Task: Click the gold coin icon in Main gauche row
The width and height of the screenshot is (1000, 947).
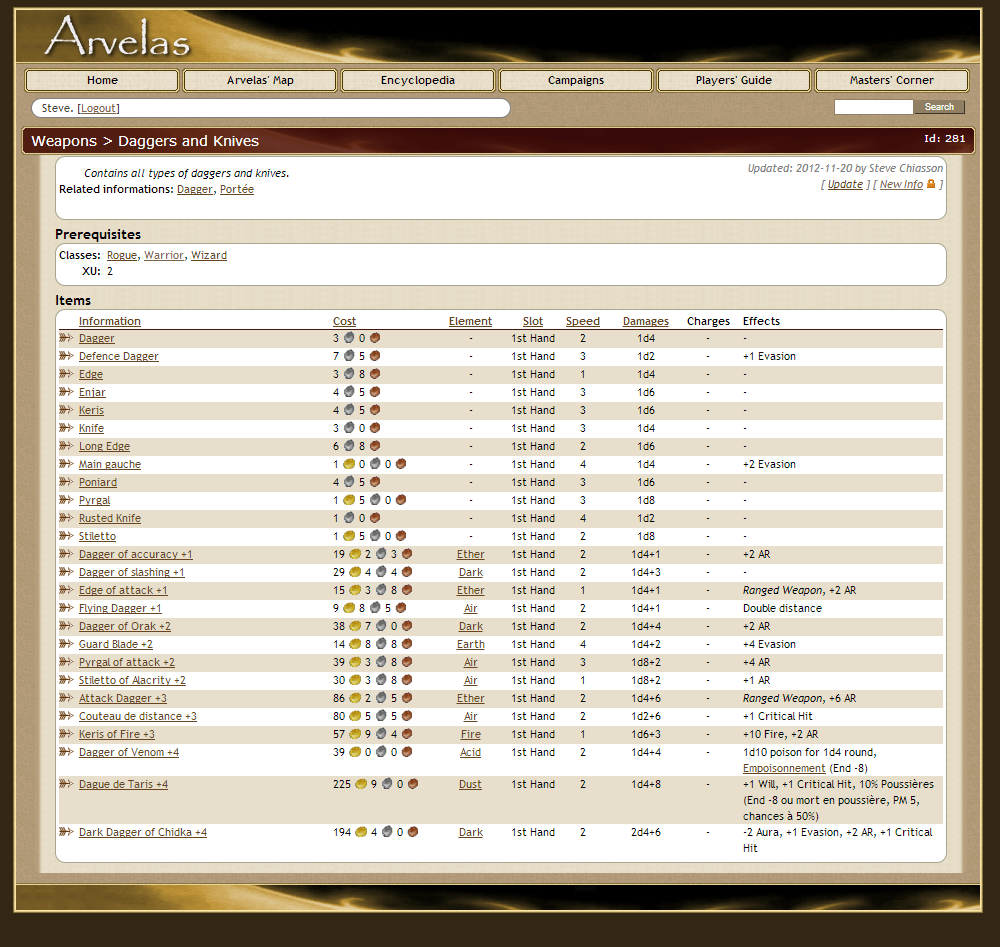Action: point(348,464)
